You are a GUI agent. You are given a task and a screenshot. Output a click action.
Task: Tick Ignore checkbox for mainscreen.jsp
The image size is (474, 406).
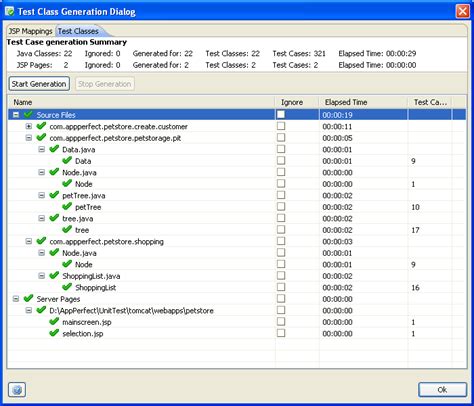(x=281, y=322)
